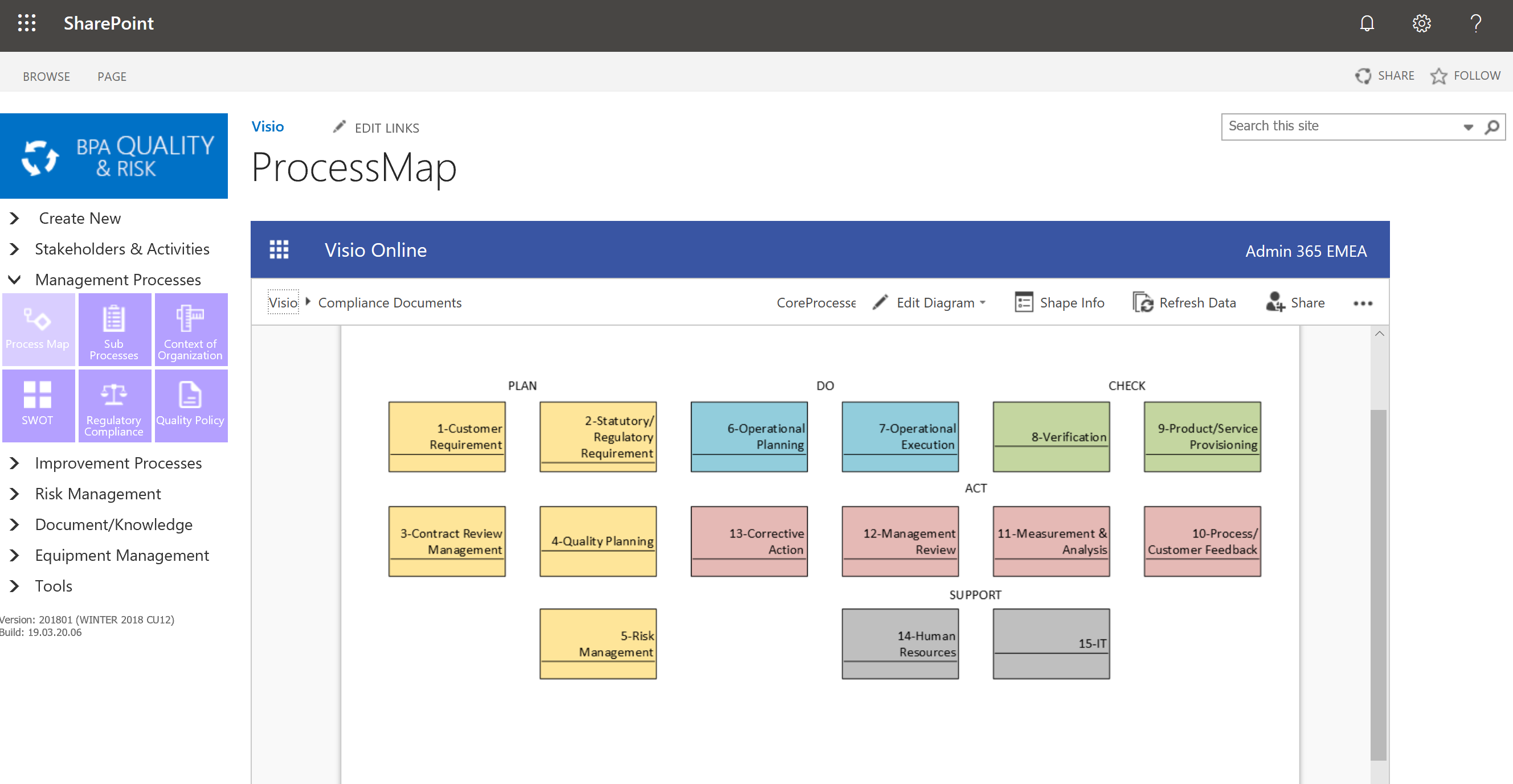Click the Edit Diagram pencil icon
The width and height of the screenshot is (1513, 784).
(x=880, y=302)
